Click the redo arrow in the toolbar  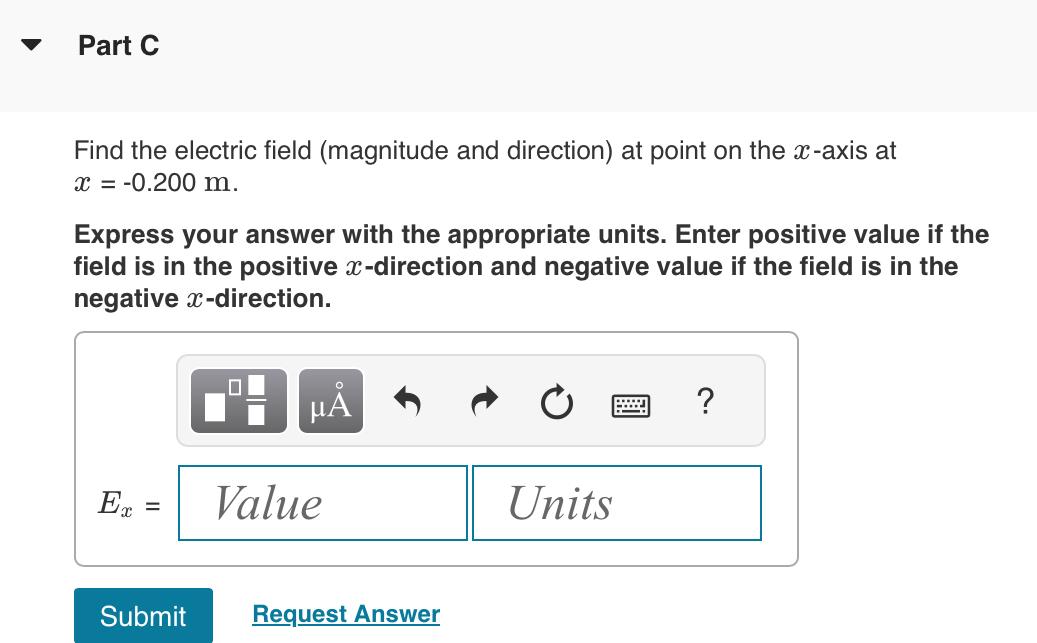(483, 400)
